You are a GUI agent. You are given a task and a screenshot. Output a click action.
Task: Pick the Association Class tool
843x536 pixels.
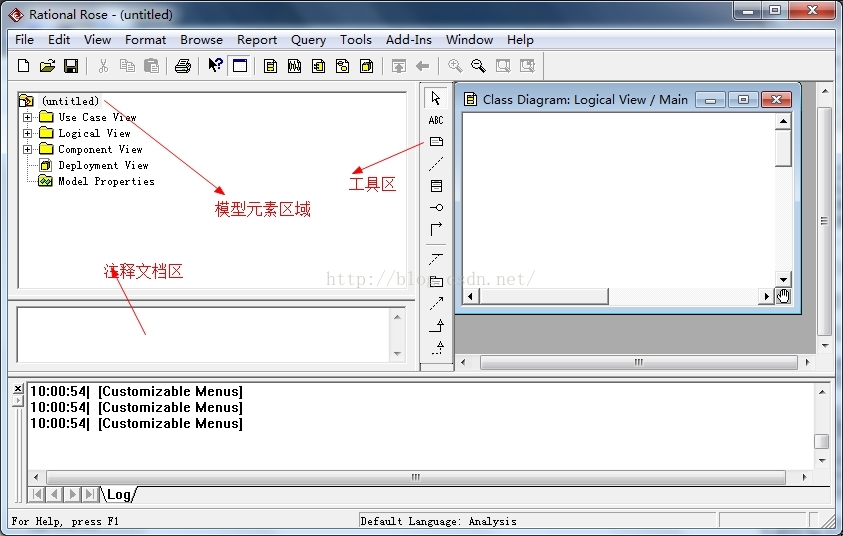(436, 259)
